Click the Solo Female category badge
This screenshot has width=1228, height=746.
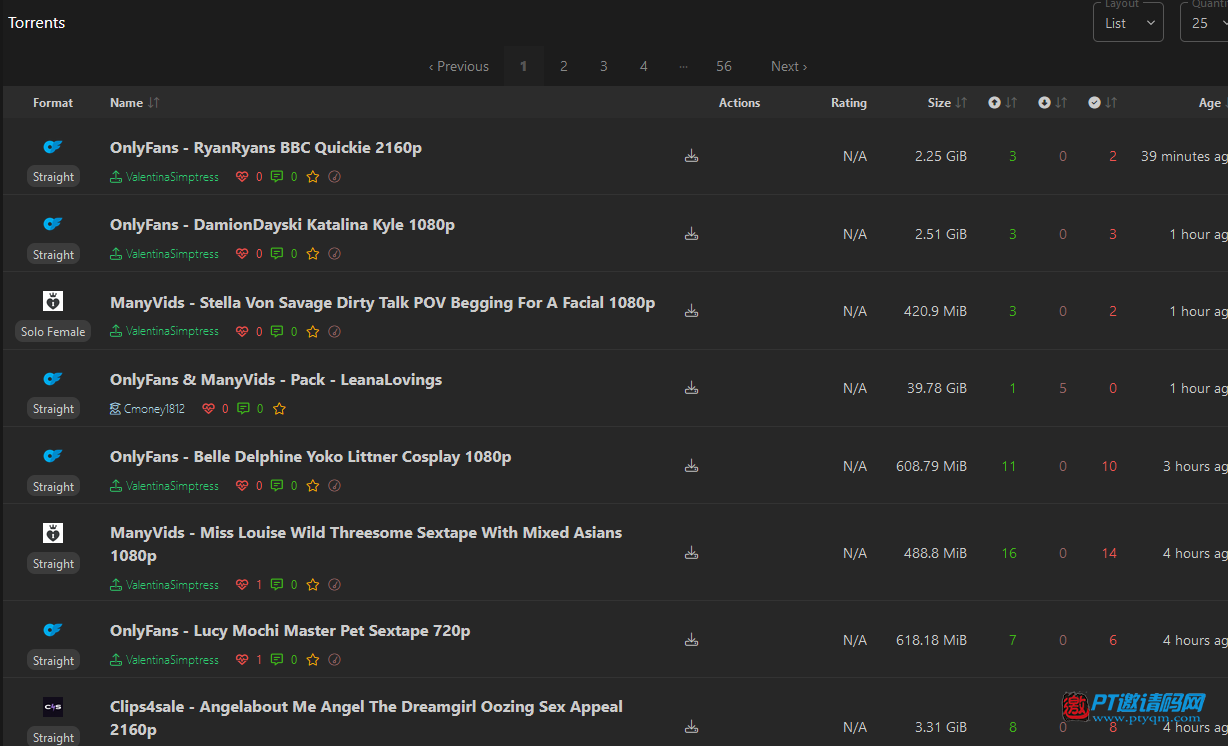[x=53, y=331]
